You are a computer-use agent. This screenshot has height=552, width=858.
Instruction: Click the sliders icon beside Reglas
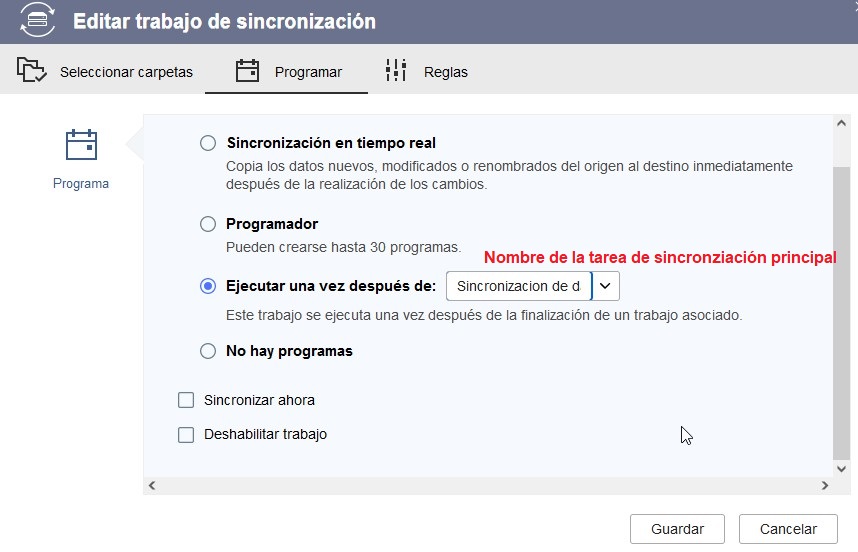(x=396, y=71)
